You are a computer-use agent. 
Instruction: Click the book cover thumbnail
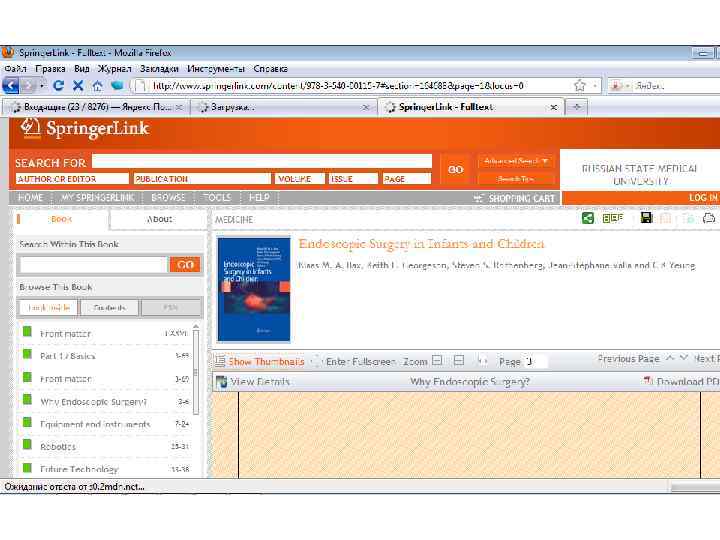click(254, 290)
